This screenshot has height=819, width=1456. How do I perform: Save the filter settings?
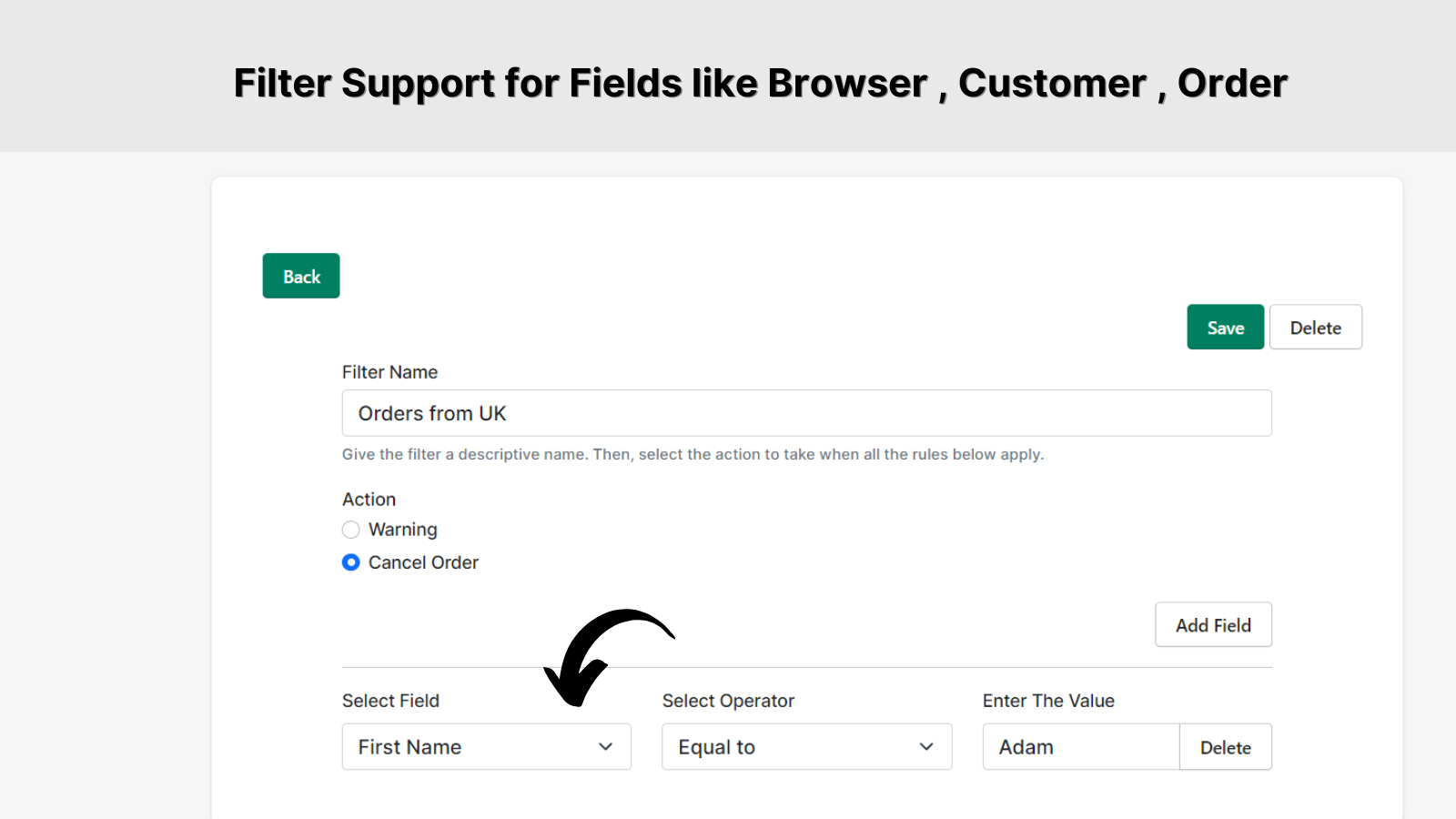[x=1225, y=327]
